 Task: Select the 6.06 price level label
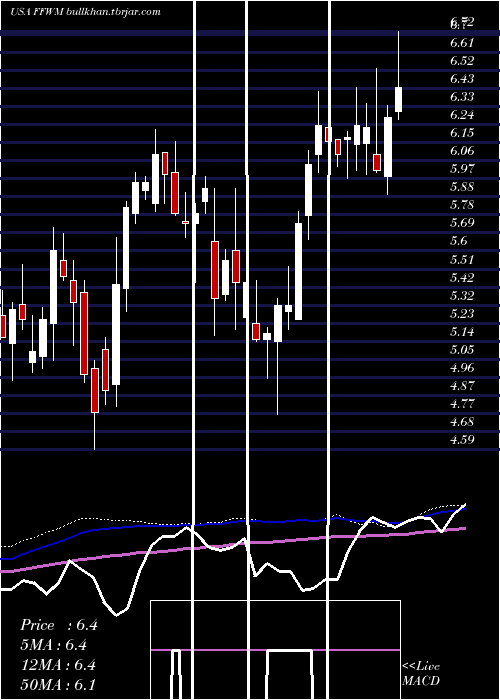pos(462,151)
